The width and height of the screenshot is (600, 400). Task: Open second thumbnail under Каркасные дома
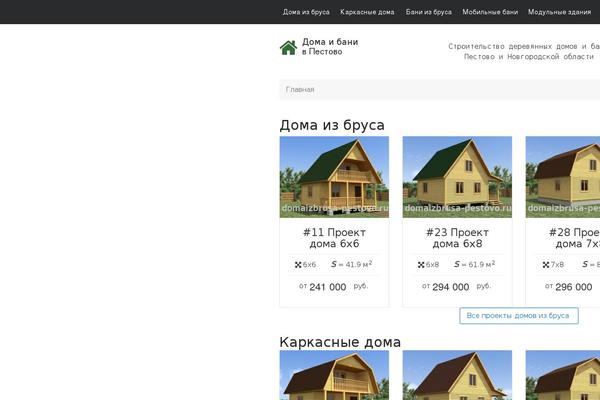pos(457,375)
